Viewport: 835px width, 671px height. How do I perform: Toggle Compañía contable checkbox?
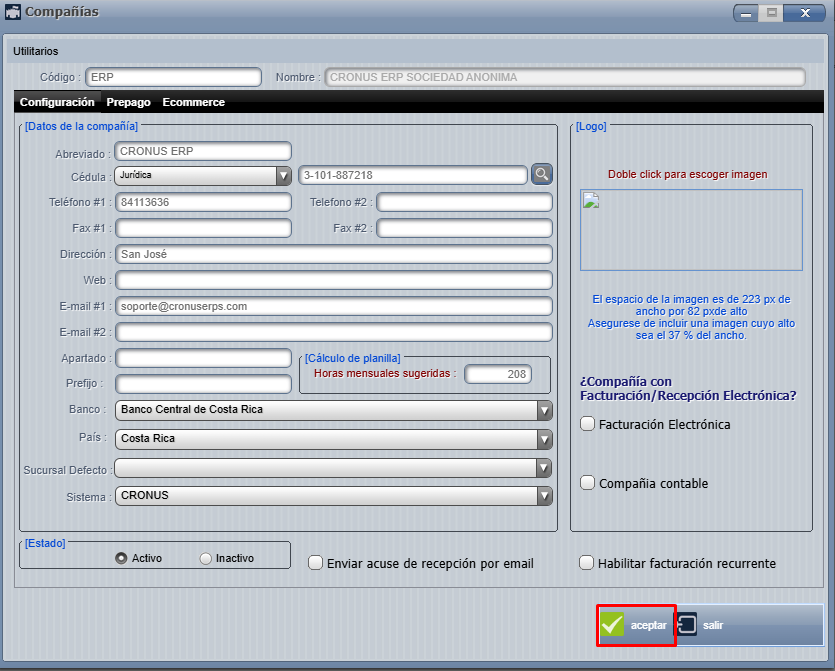(x=587, y=483)
